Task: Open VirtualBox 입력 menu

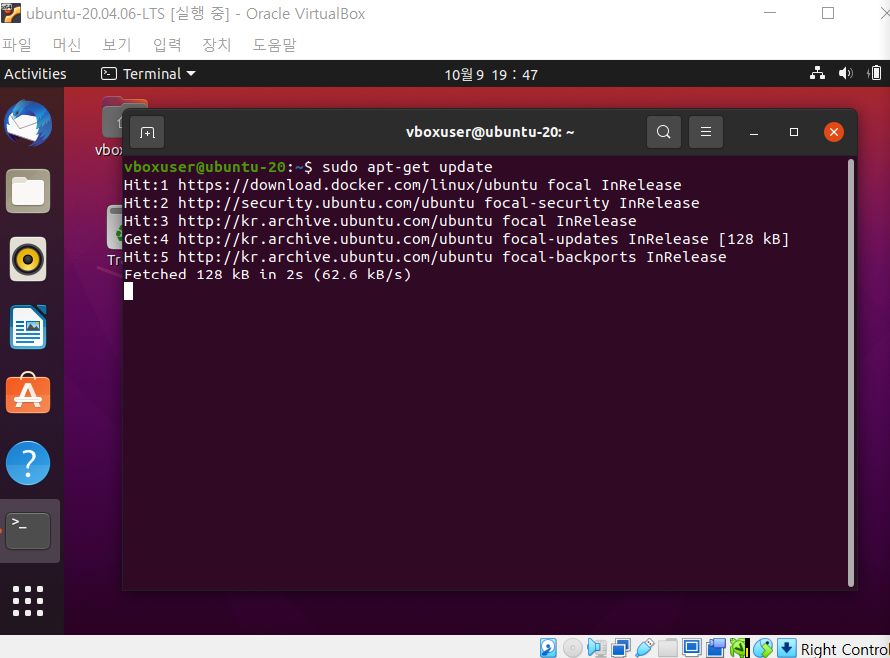Action: [x=167, y=45]
